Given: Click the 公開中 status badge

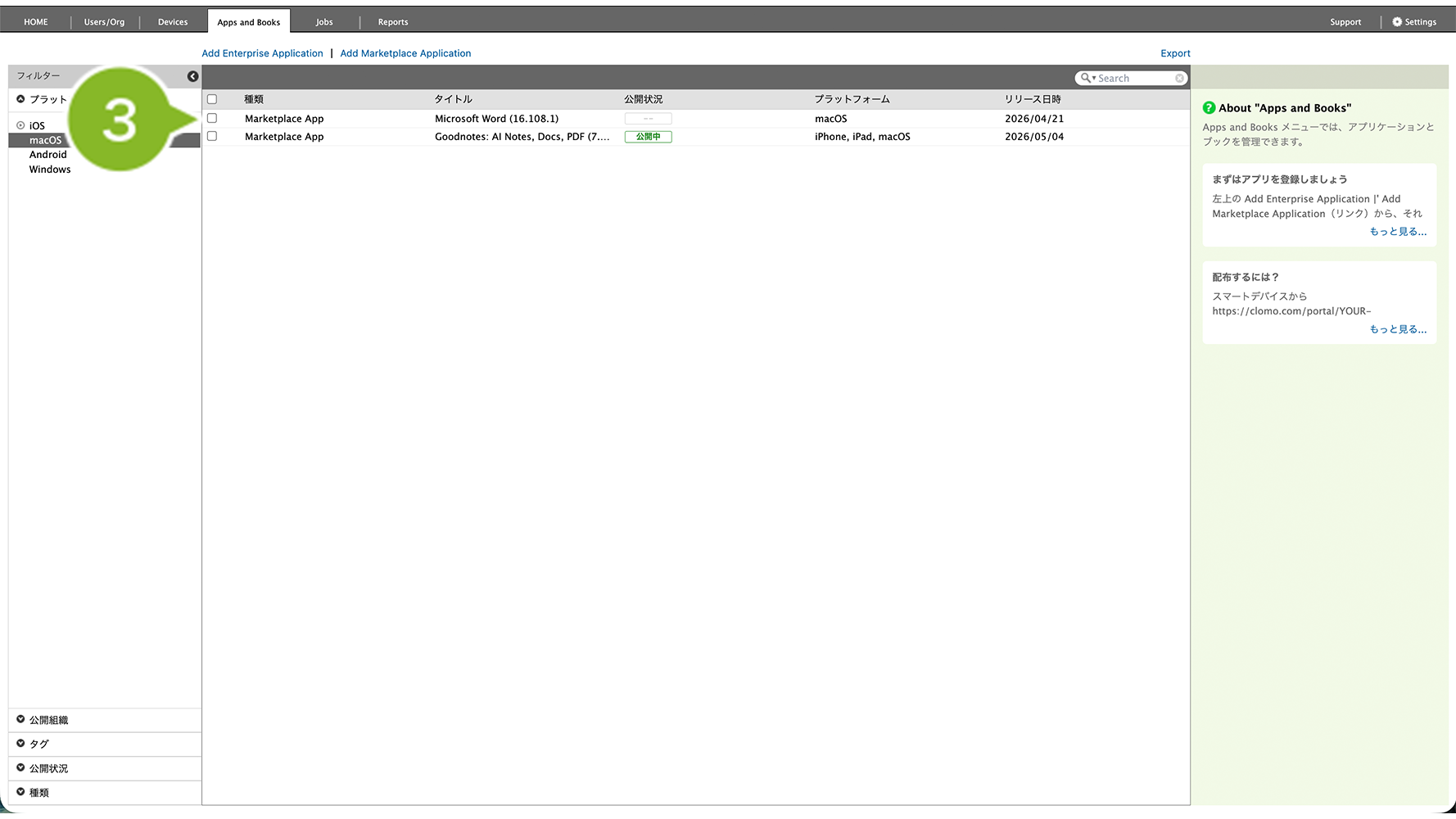Looking at the screenshot, I should [648, 137].
